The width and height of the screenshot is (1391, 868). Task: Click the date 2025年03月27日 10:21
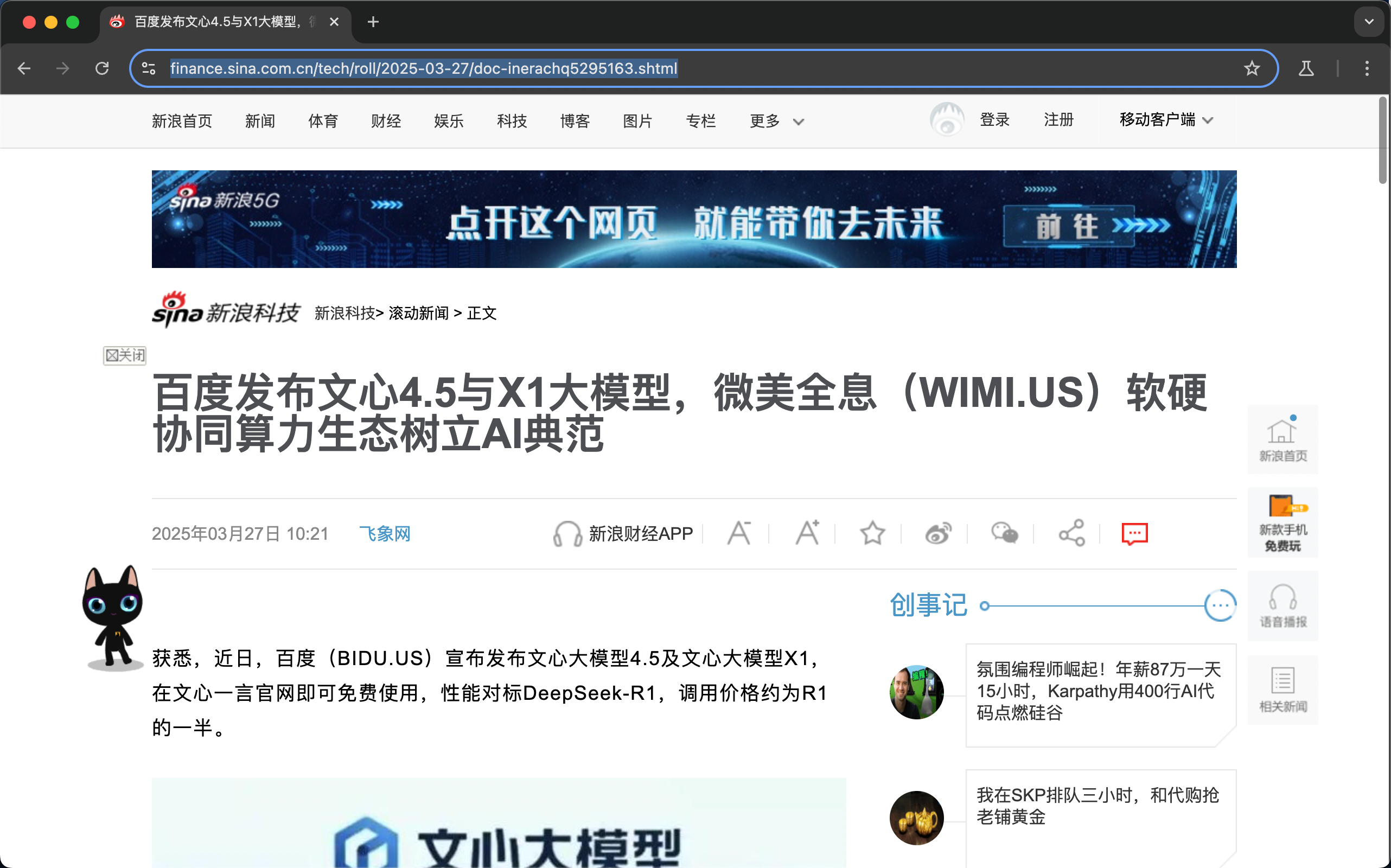pyautogui.click(x=239, y=533)
